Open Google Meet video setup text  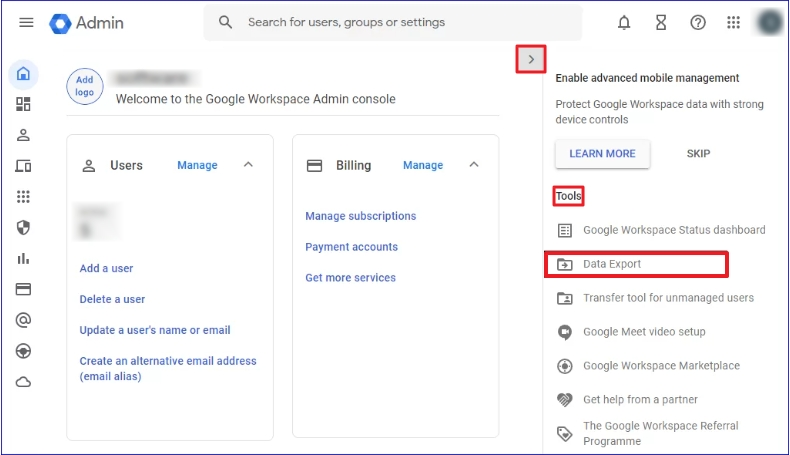coord(644,332)
